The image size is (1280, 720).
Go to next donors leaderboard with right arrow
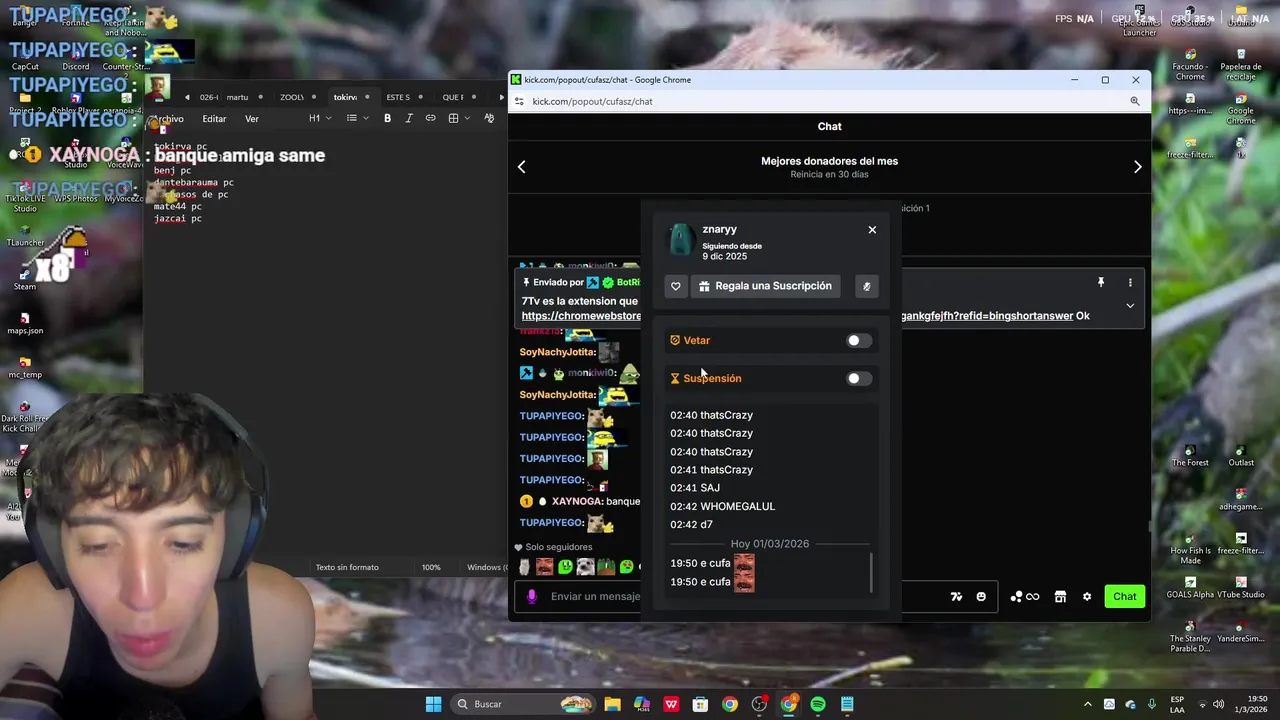click(1137, 167)
